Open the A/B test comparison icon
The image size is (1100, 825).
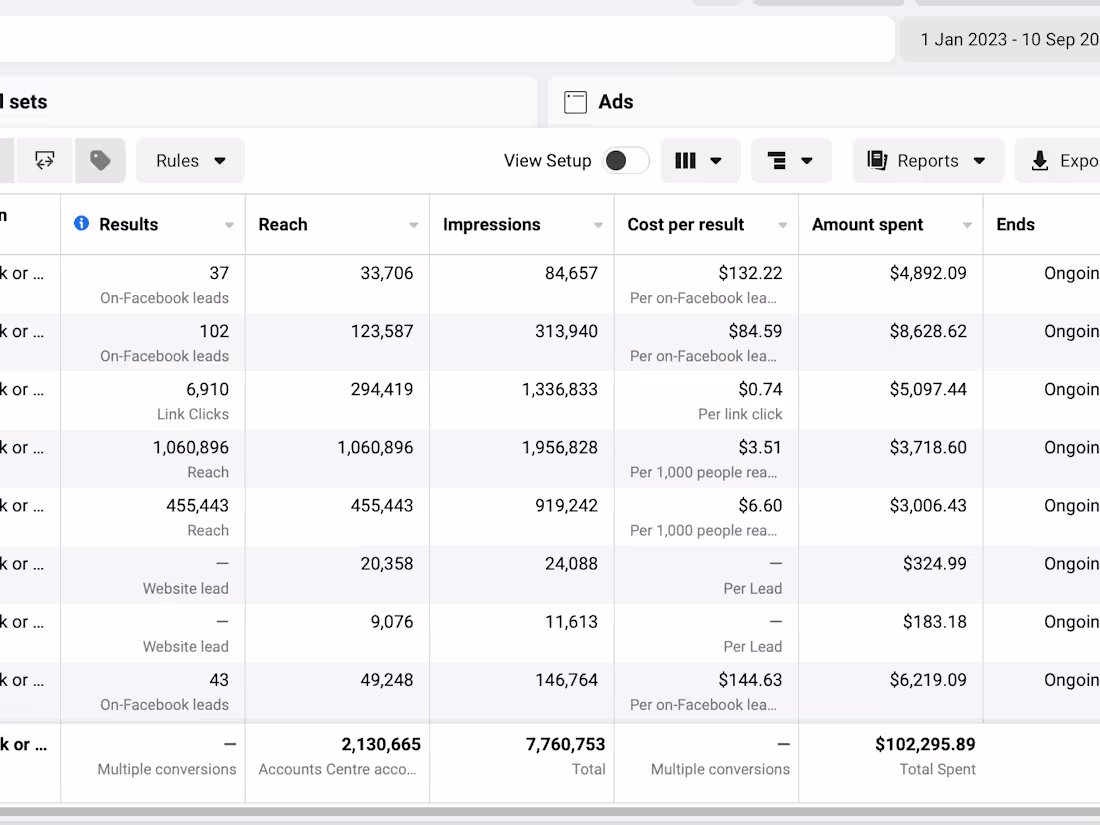(x=45, y=160)
